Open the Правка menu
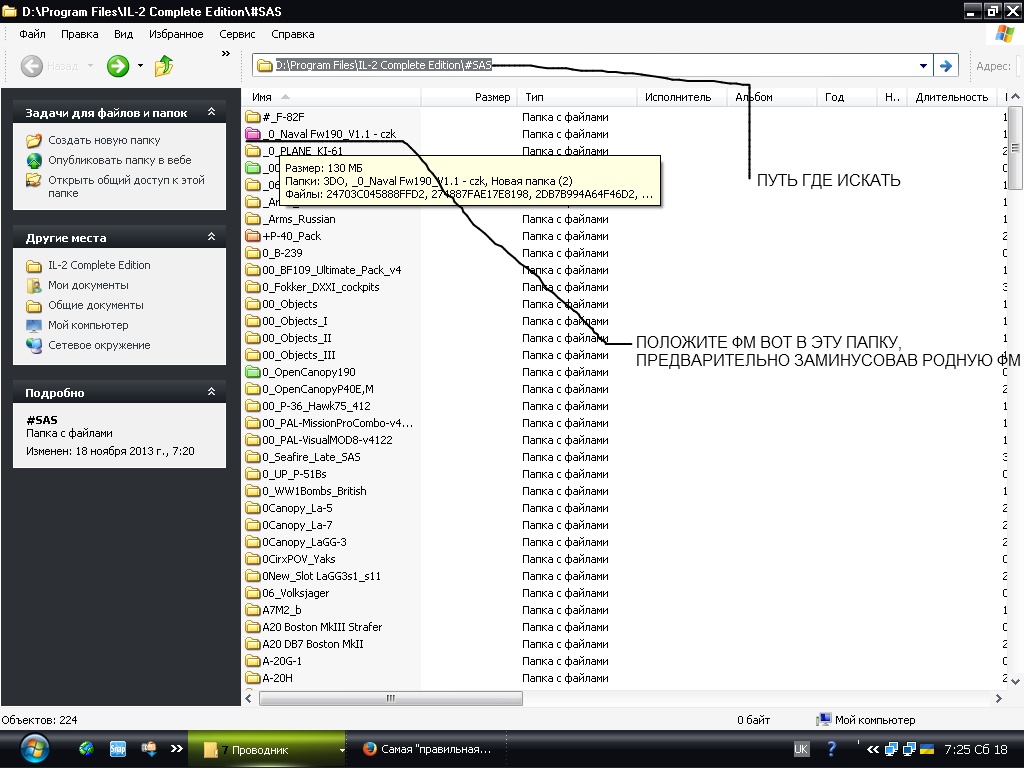1024x768 pixels. click(80, 34)
